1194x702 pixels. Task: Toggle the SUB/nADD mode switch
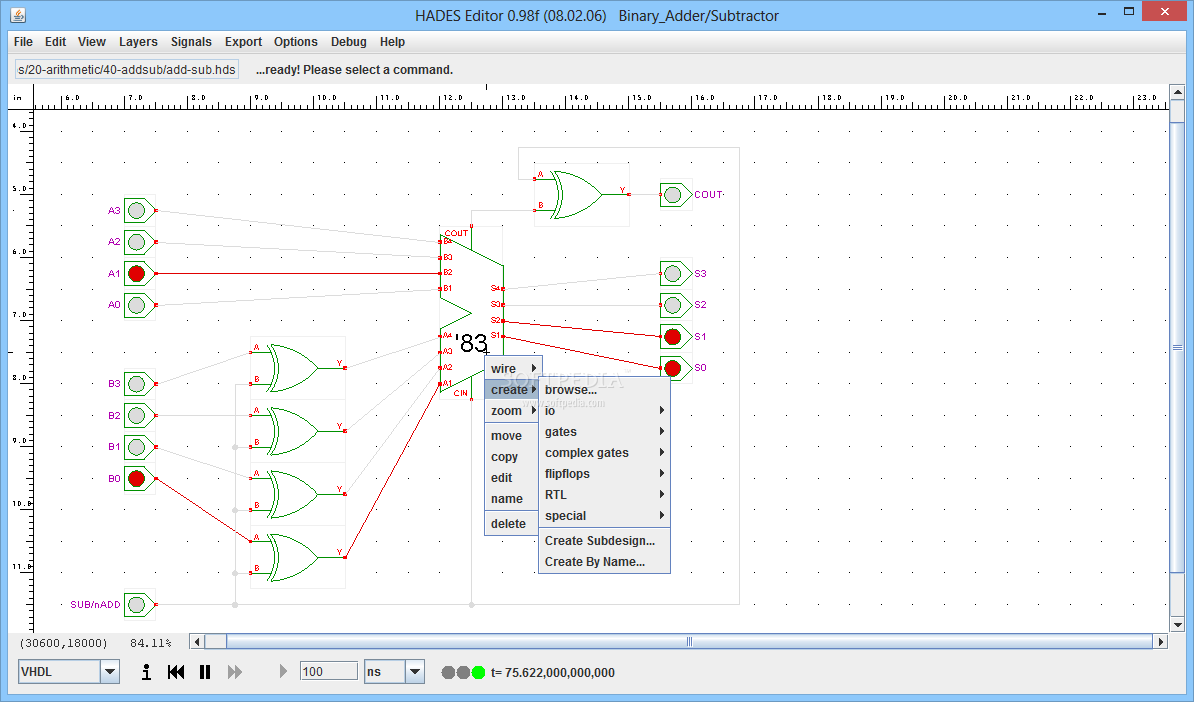(x=137, y=605)
